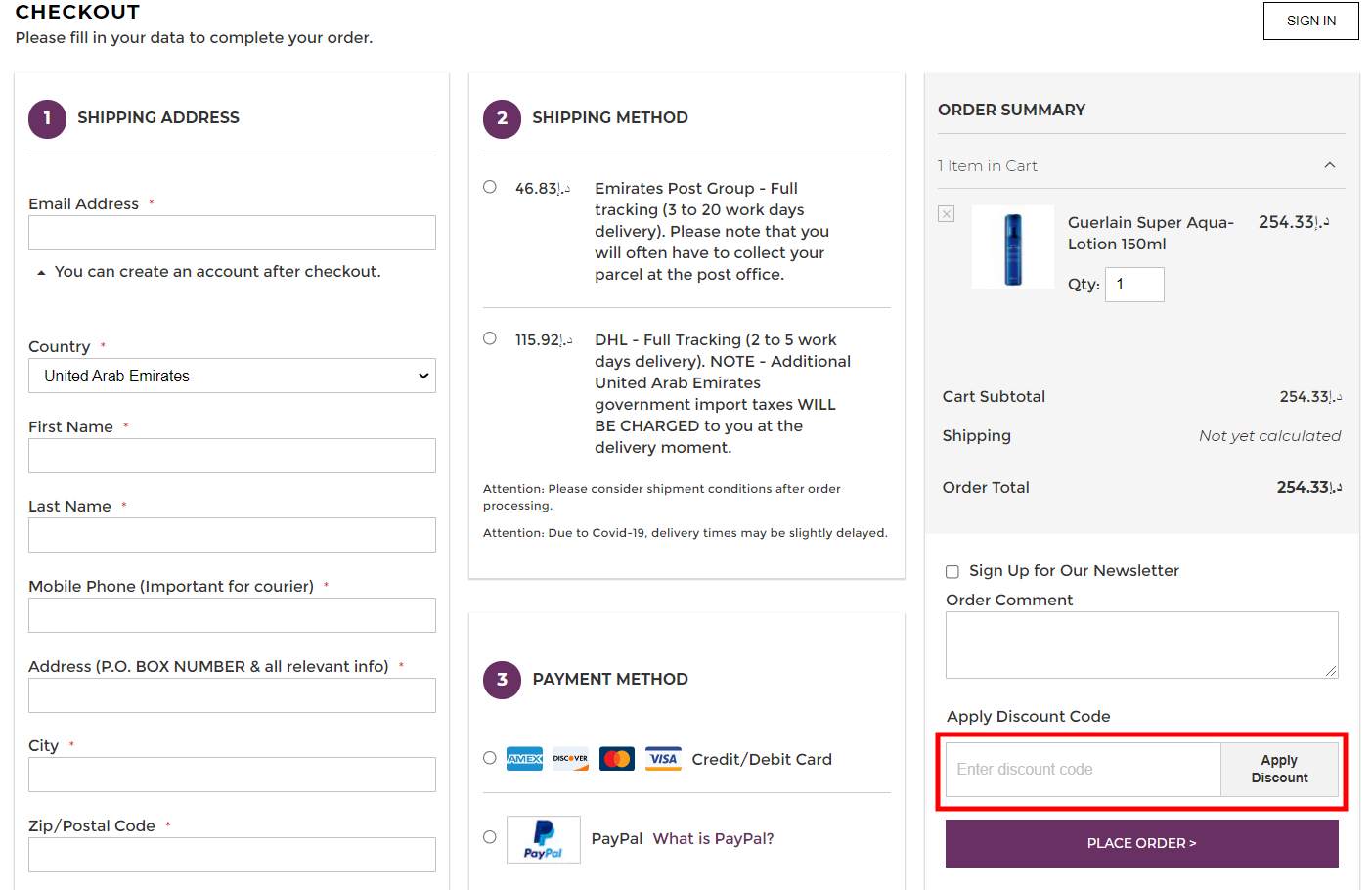1372x890 pixels.
Task: Click the SIGN IN button
Action: [x=1310, y=21]
